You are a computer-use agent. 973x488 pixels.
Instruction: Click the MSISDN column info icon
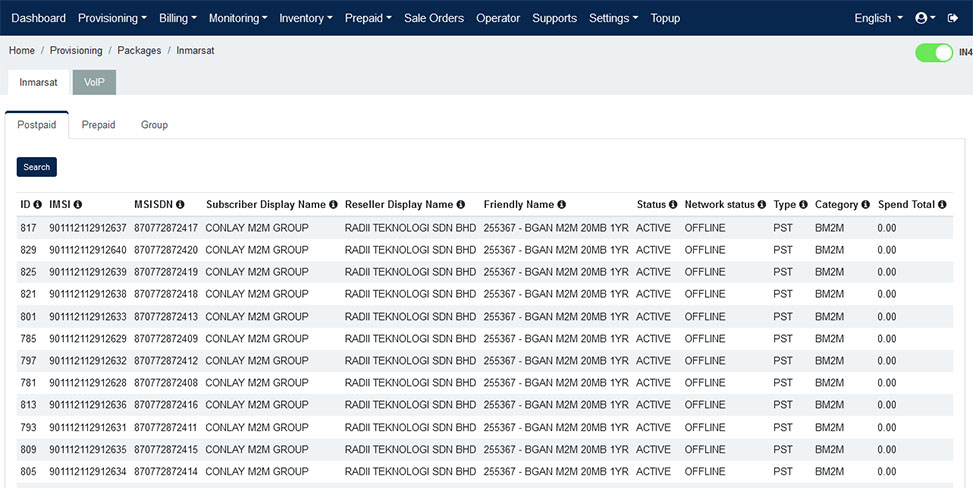coord(180,205)
